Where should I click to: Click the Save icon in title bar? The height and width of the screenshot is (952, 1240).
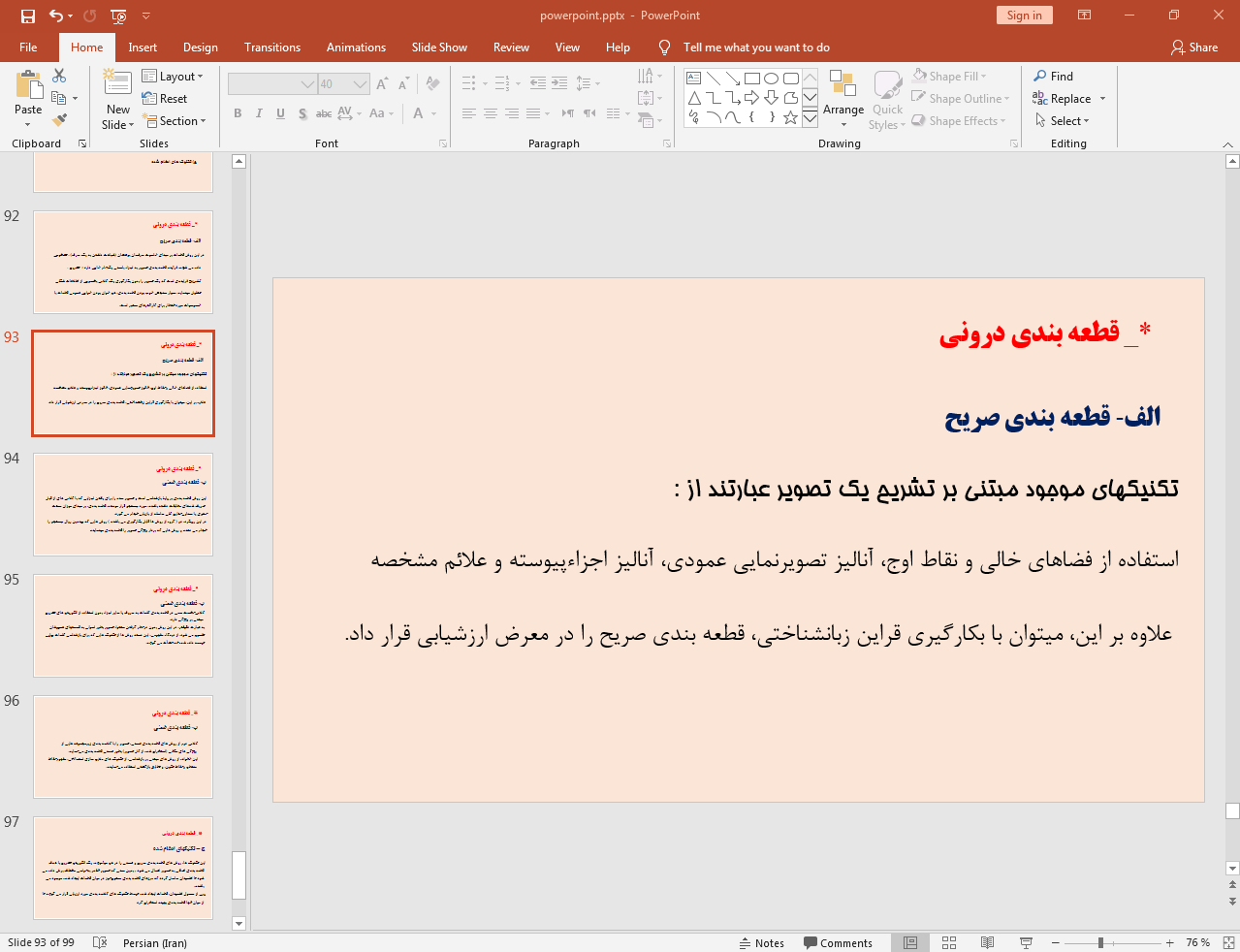tap(27, 16)
